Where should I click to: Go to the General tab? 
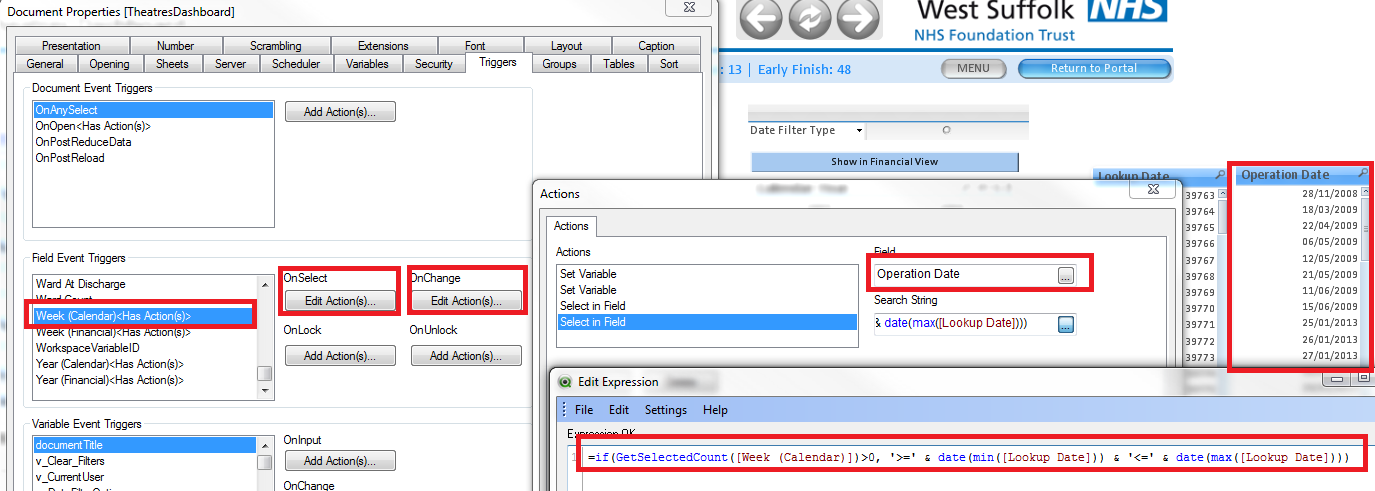coord(45,64)
